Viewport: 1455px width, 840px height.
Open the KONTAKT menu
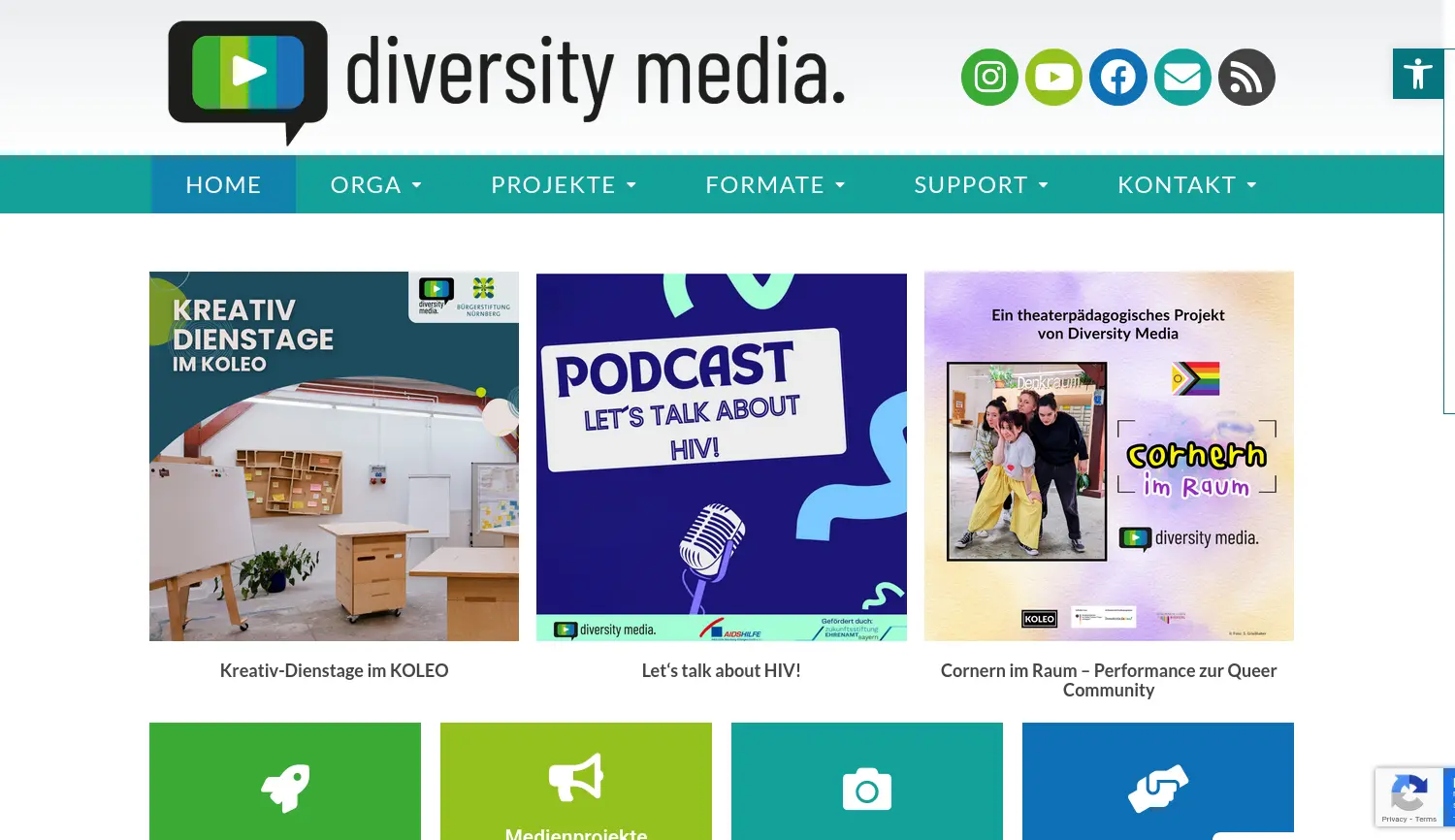(x=1186, y=185)
